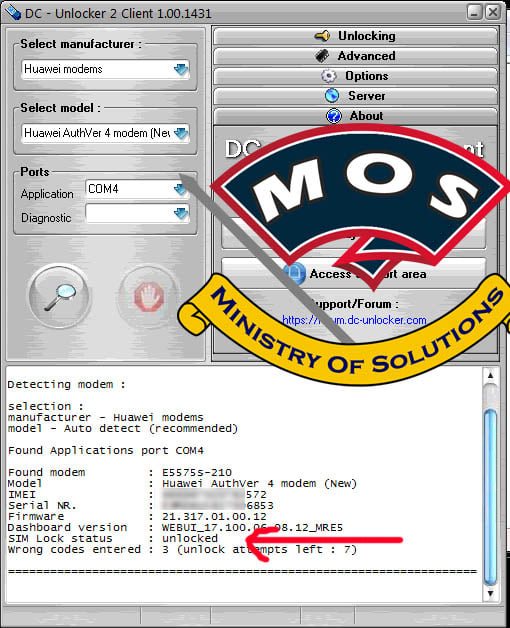
Task: Click the gear icon beside Options
Action: [329, 76]
